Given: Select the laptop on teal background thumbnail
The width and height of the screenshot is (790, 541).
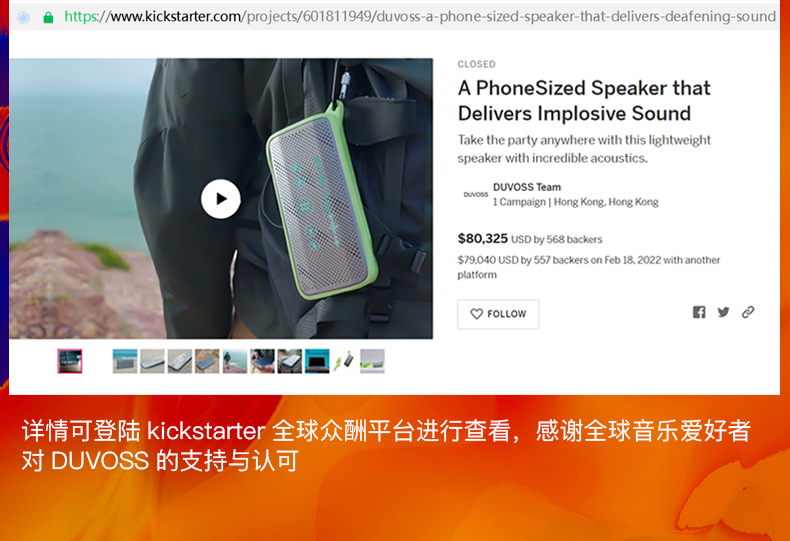Looking at the screenshot, I should pos(317,361).
